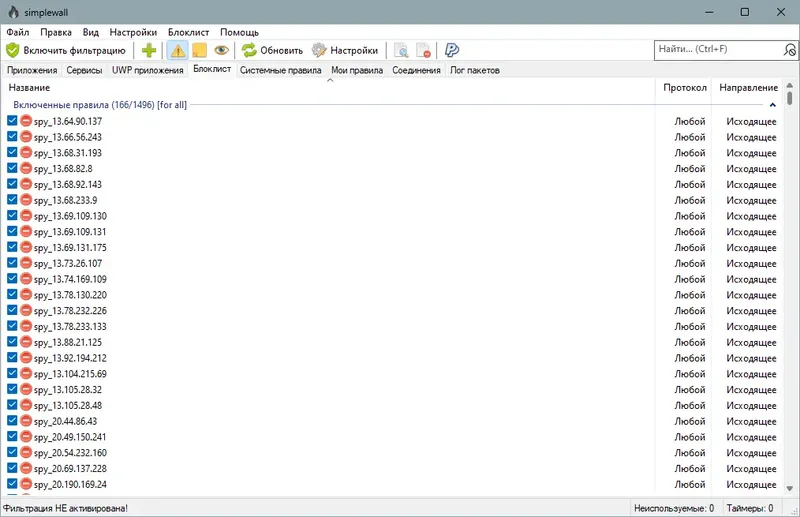
Task: Click the green refresh arrows icon
Action: click(x=249, y=50)
